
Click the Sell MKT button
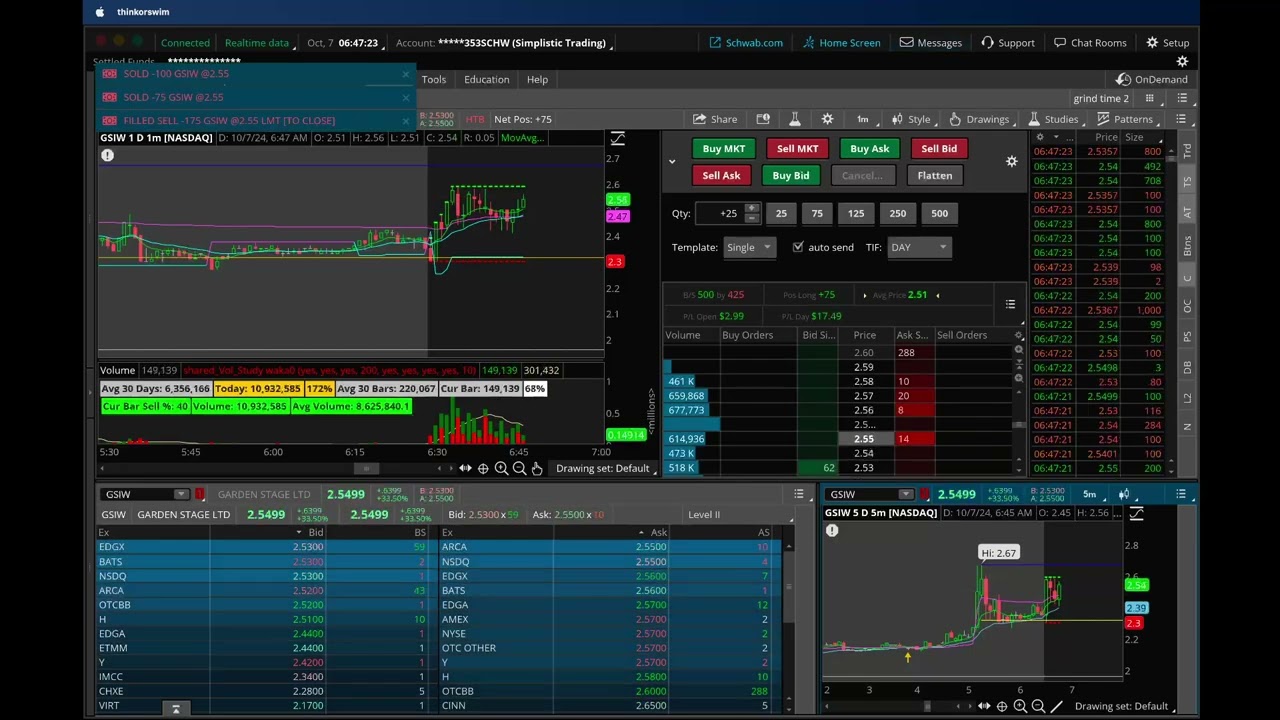click(798, 148)
